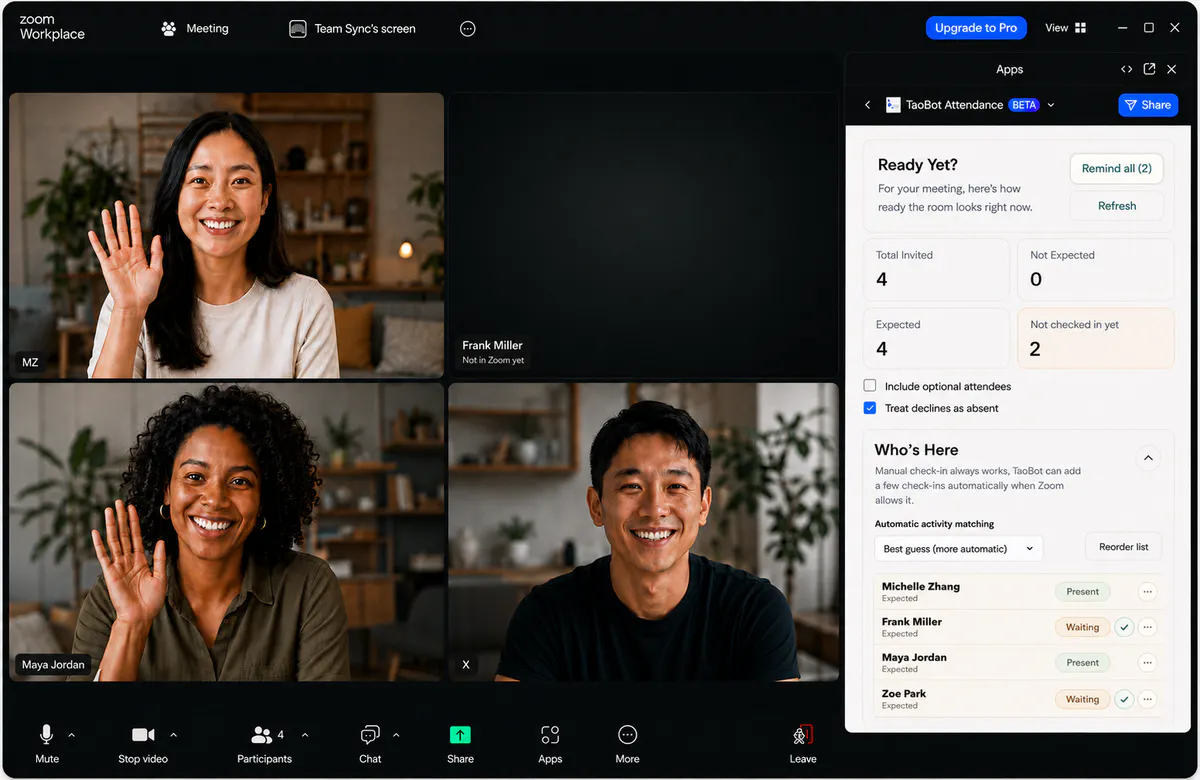Image resolution: width=1200 pixels, height=780 pixels.
Task: Close the Apps side panel
Action: coord(1172,69)
